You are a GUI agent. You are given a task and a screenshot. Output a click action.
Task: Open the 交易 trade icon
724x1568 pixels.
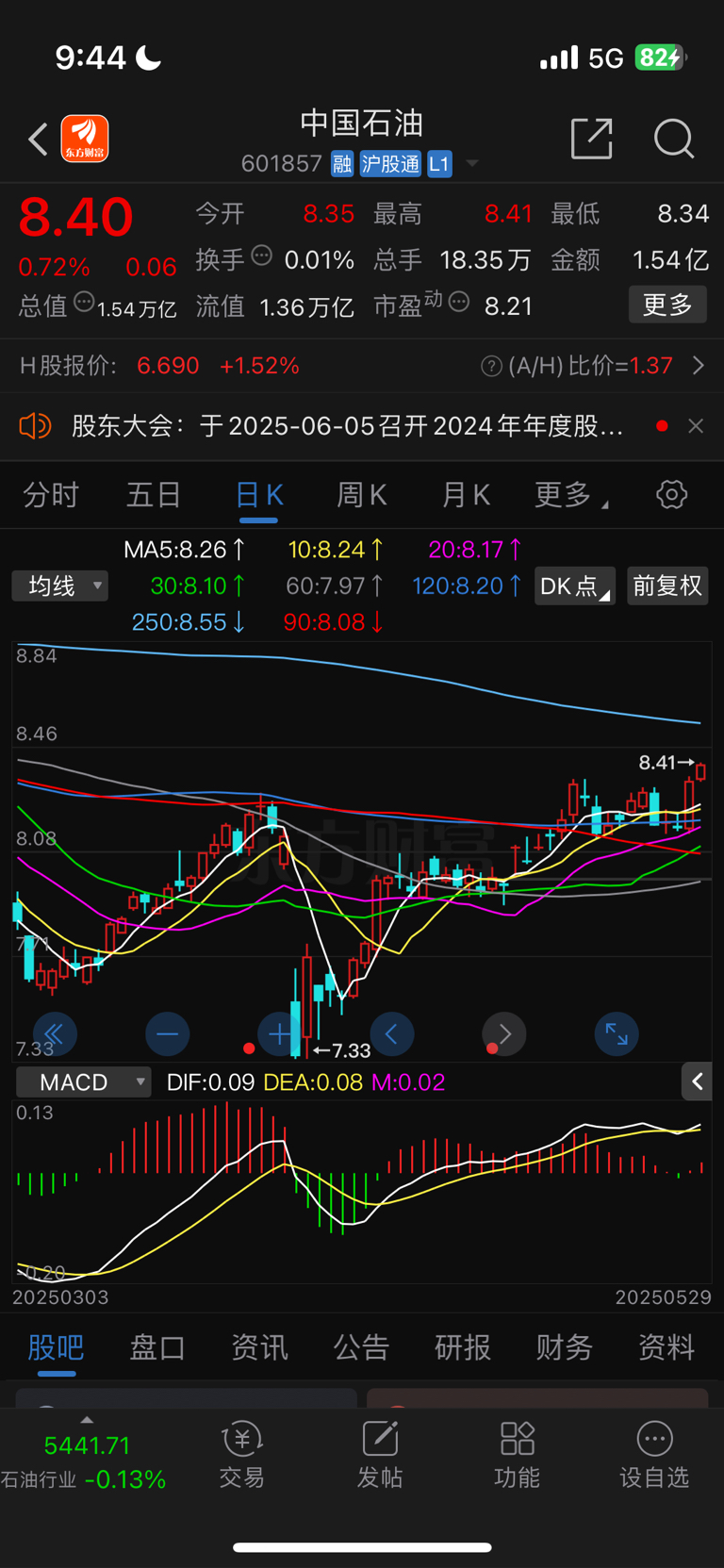(x=242, y=1455)
